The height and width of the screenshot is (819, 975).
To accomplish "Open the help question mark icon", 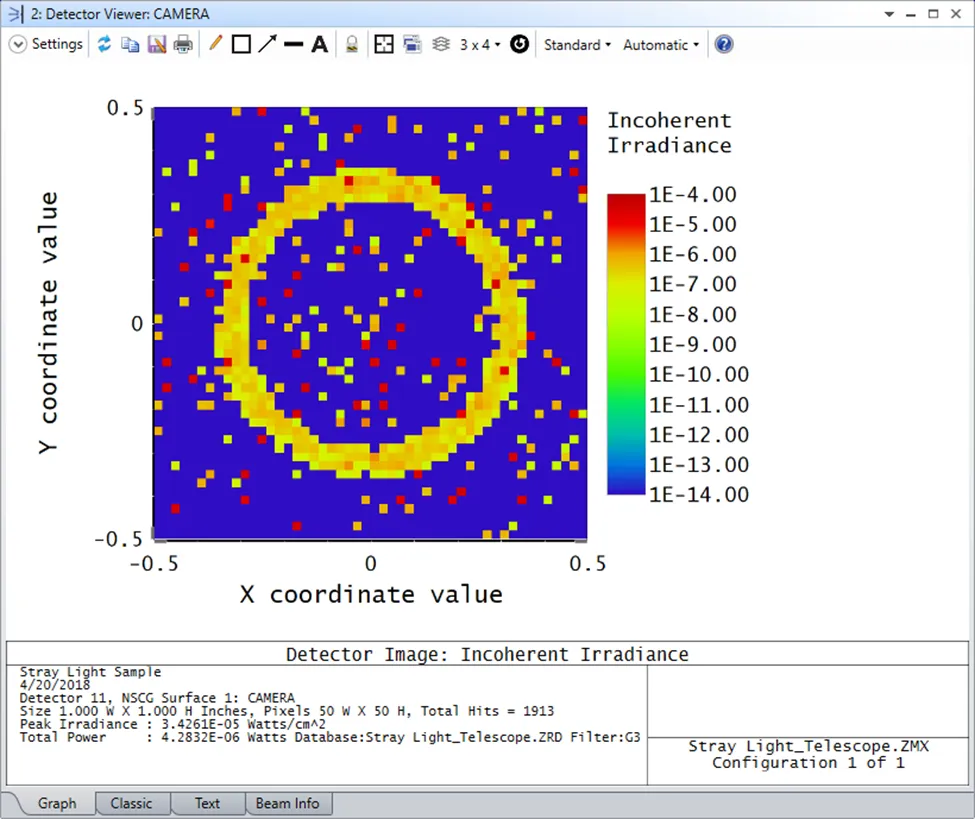I will coord(724,45).
